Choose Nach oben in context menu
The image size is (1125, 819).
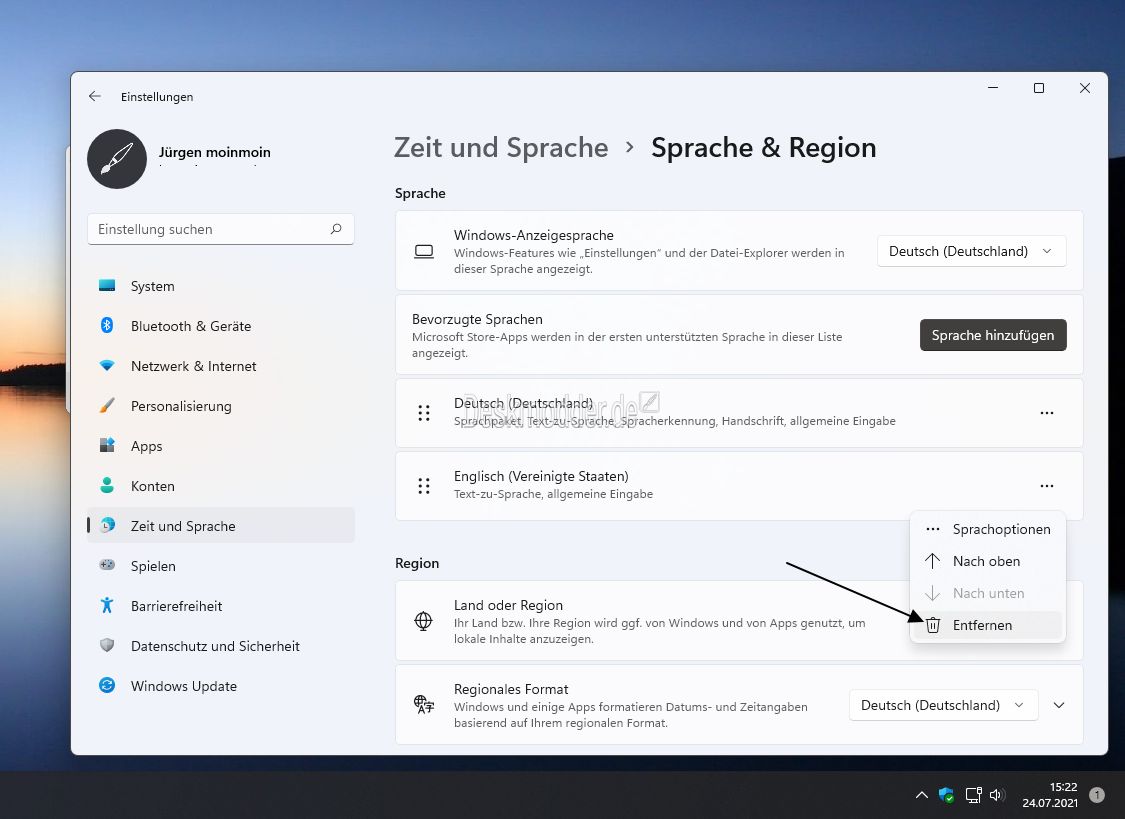tap(987, 561)
